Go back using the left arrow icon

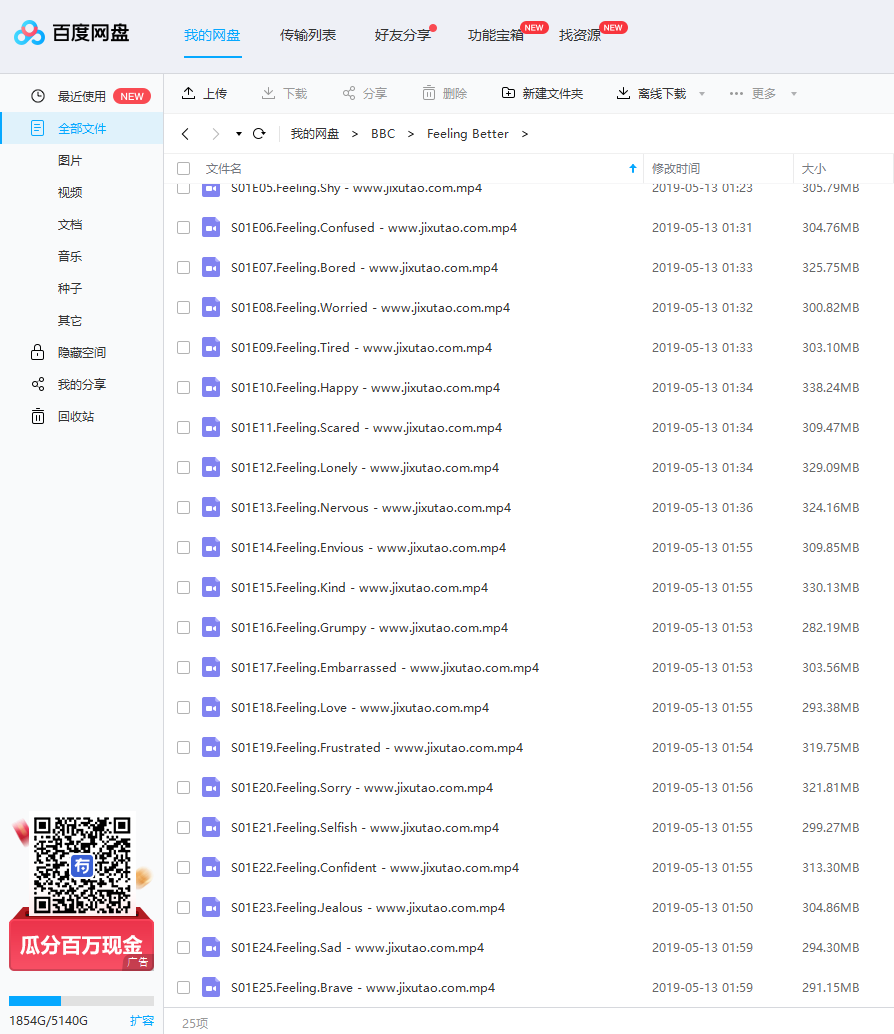[x=185, y=134]
